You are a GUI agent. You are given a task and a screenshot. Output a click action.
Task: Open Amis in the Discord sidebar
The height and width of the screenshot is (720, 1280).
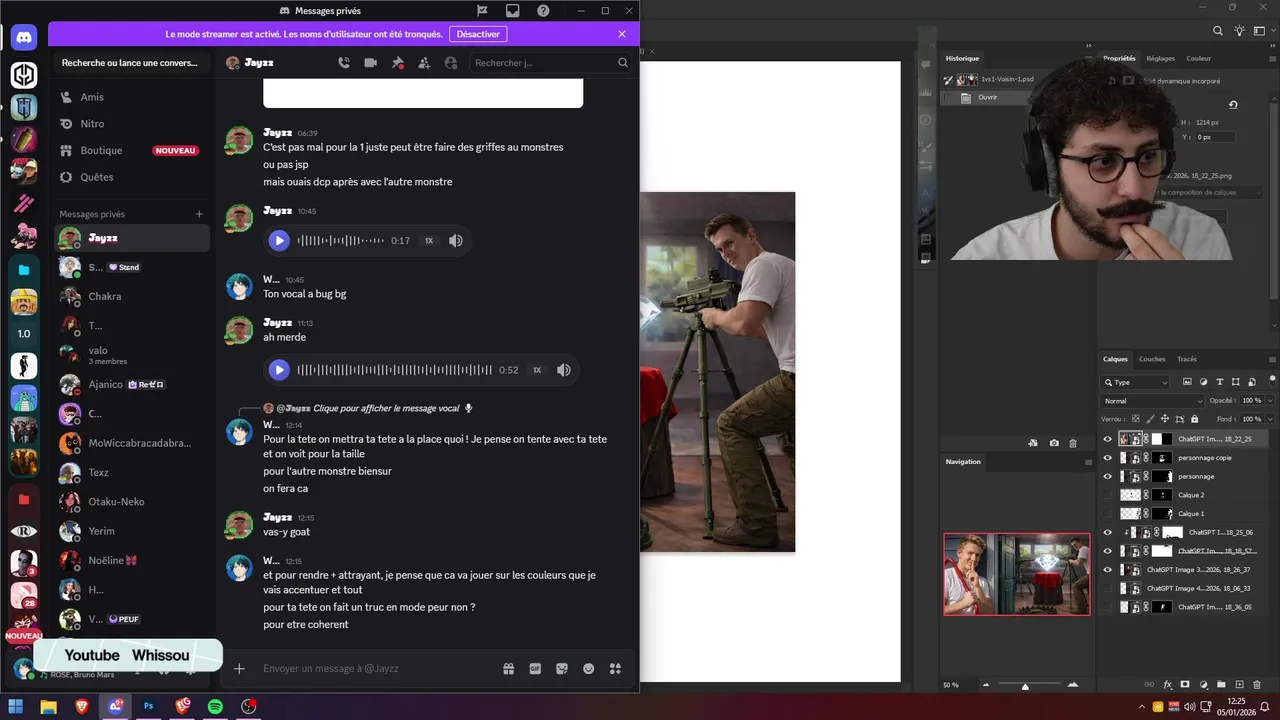[130, 97]
